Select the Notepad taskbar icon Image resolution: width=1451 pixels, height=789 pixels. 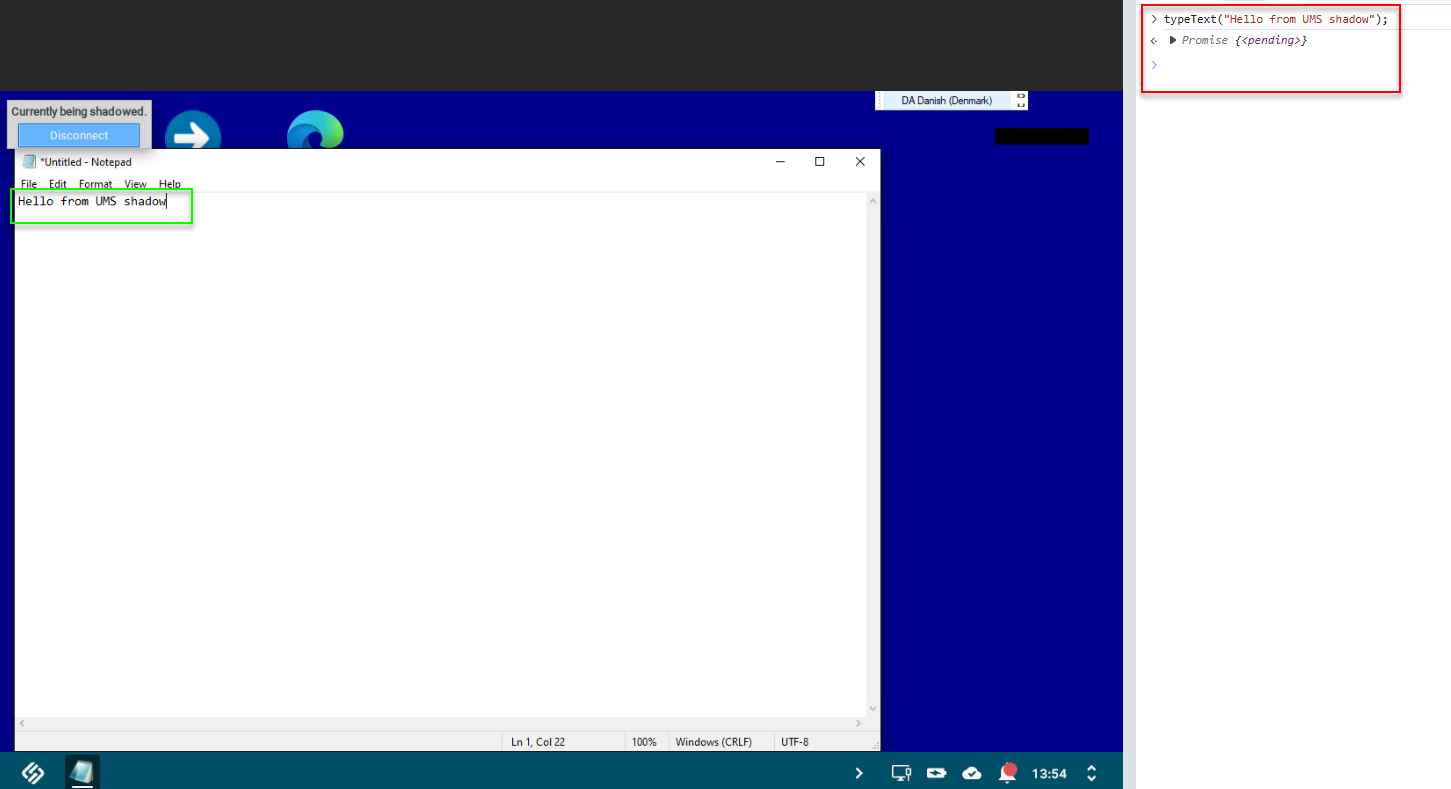82,772
